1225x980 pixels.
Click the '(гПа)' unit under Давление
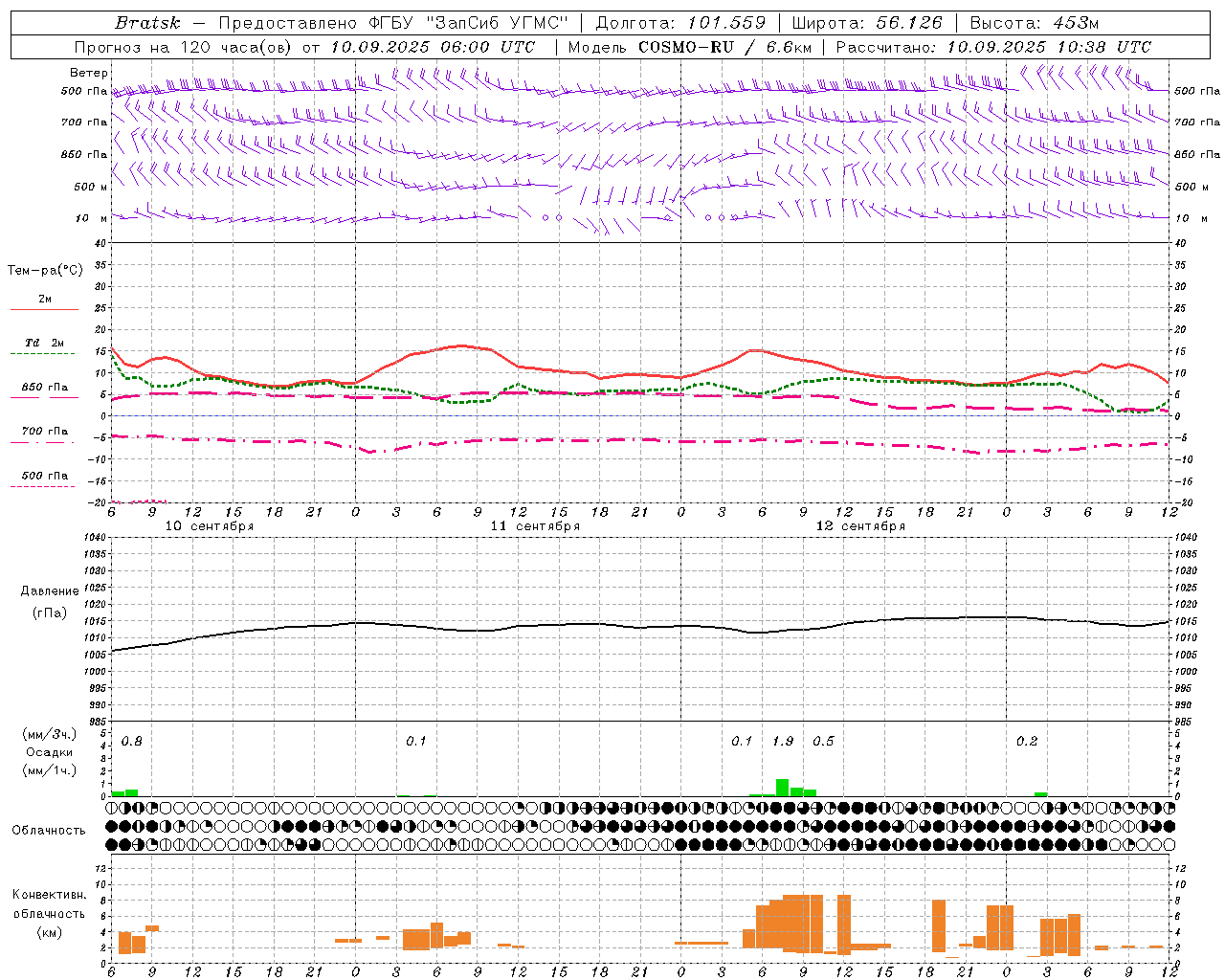point(50,612)
